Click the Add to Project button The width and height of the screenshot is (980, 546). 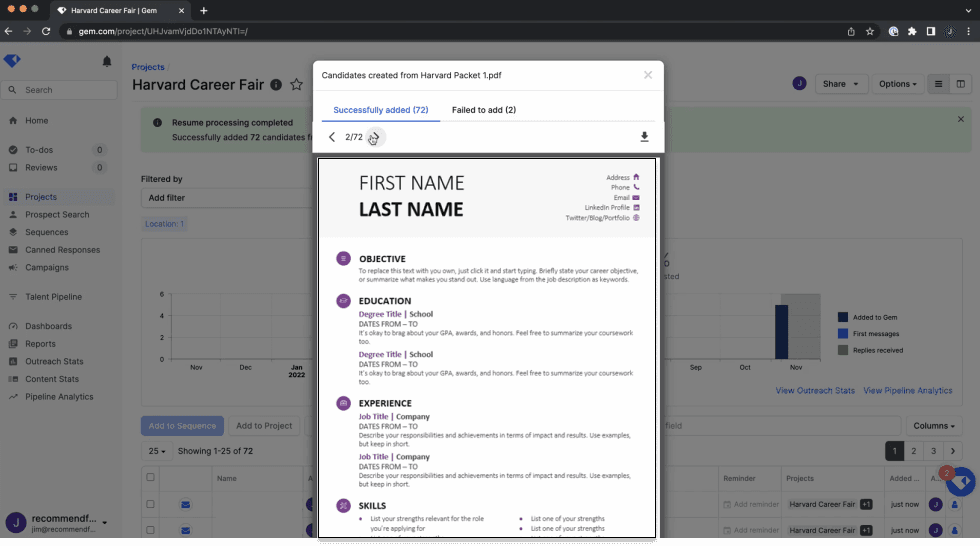point(264,426)
